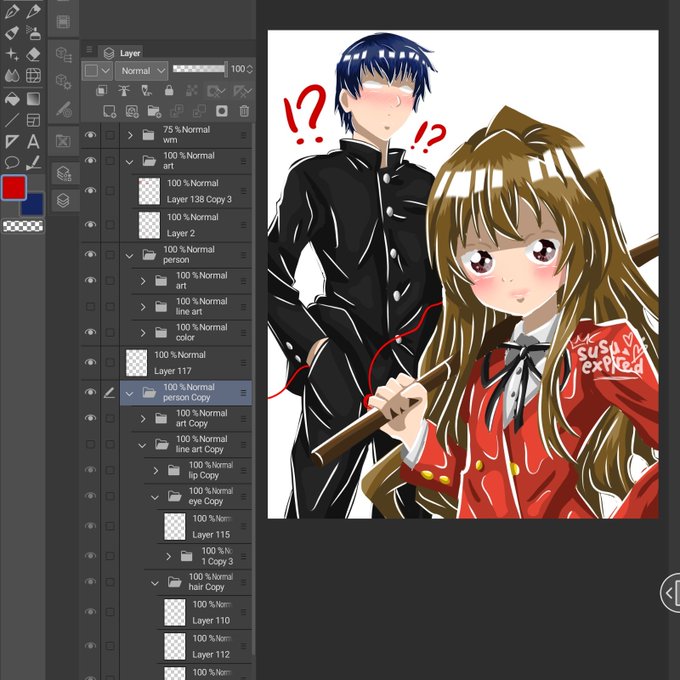
Task: Select the Blend tool
Action: 12,76
